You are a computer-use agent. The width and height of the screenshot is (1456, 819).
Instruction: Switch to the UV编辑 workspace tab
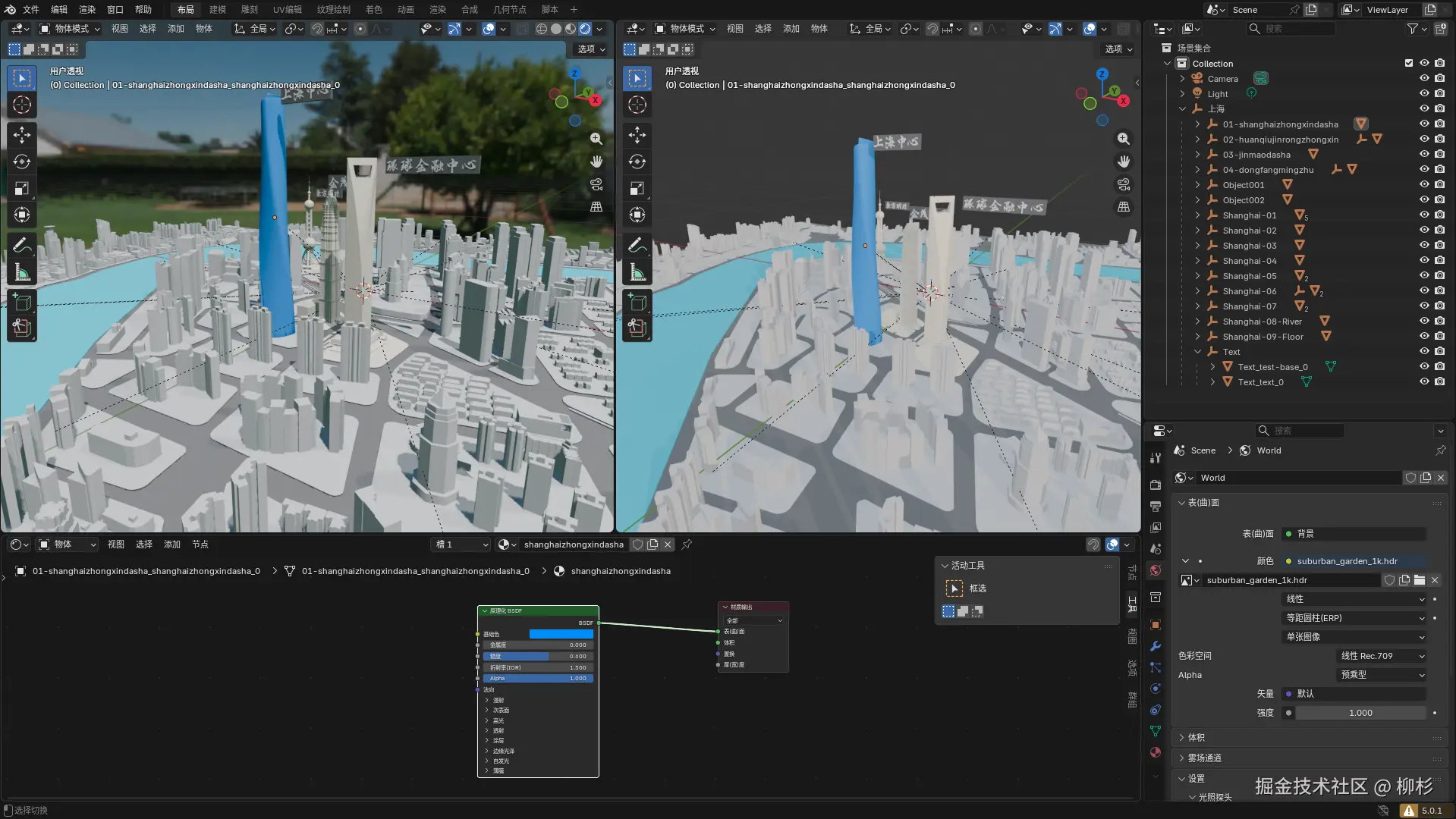pyautogui.click(x=287, y=9)
